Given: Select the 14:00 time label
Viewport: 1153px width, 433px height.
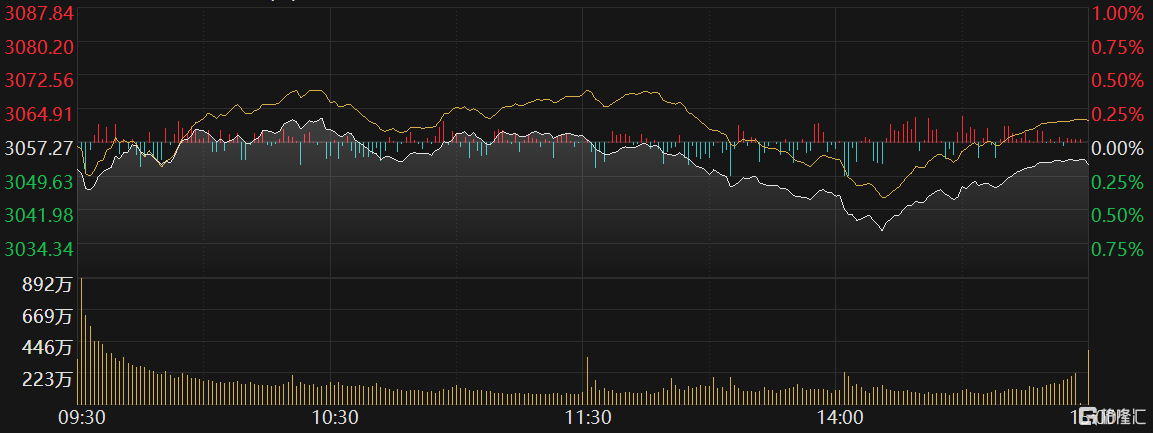Looking at the screenshot, I should [840, 417].
